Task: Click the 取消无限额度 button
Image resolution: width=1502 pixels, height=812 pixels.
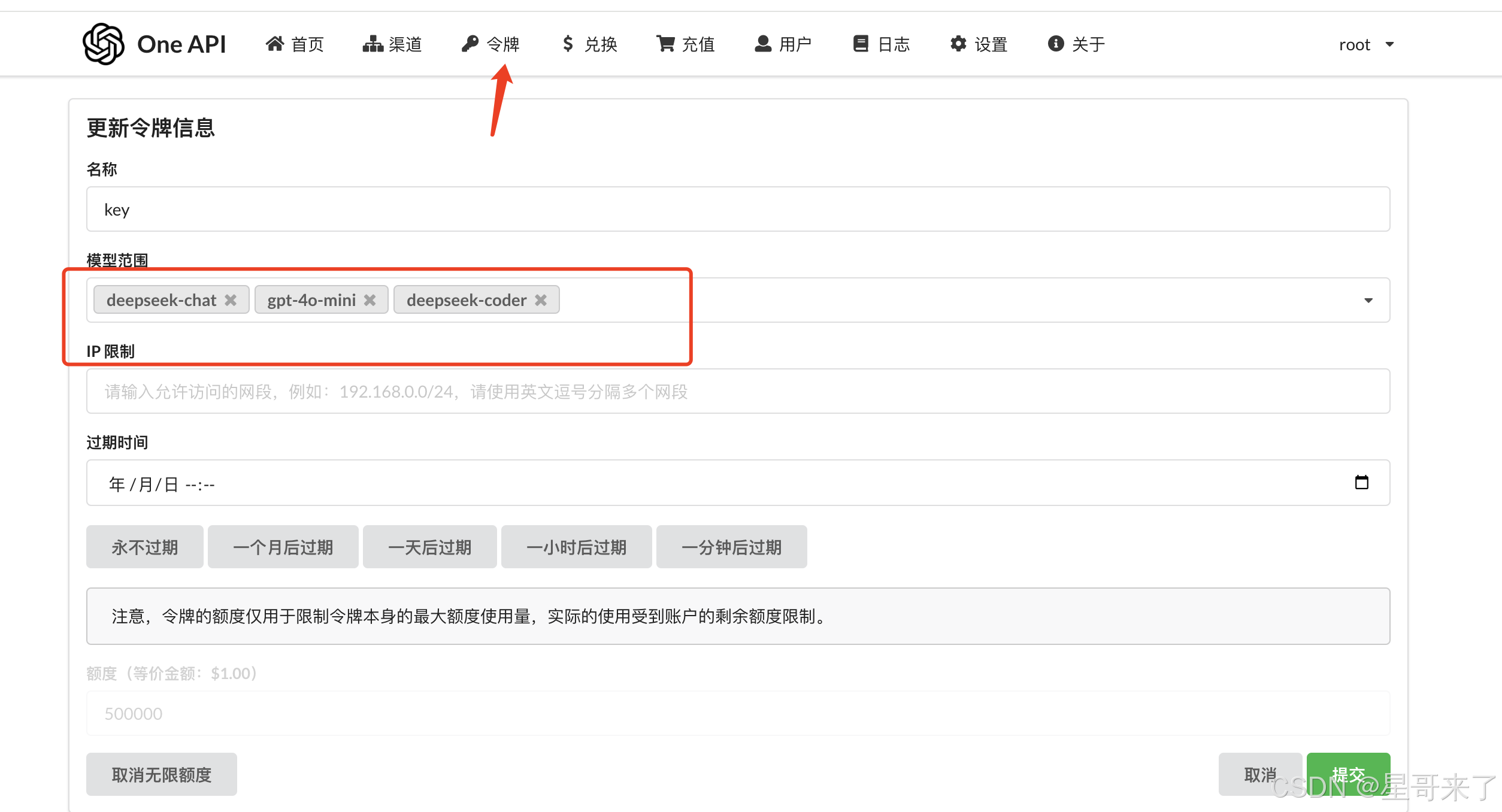Action: click(161, 774)
